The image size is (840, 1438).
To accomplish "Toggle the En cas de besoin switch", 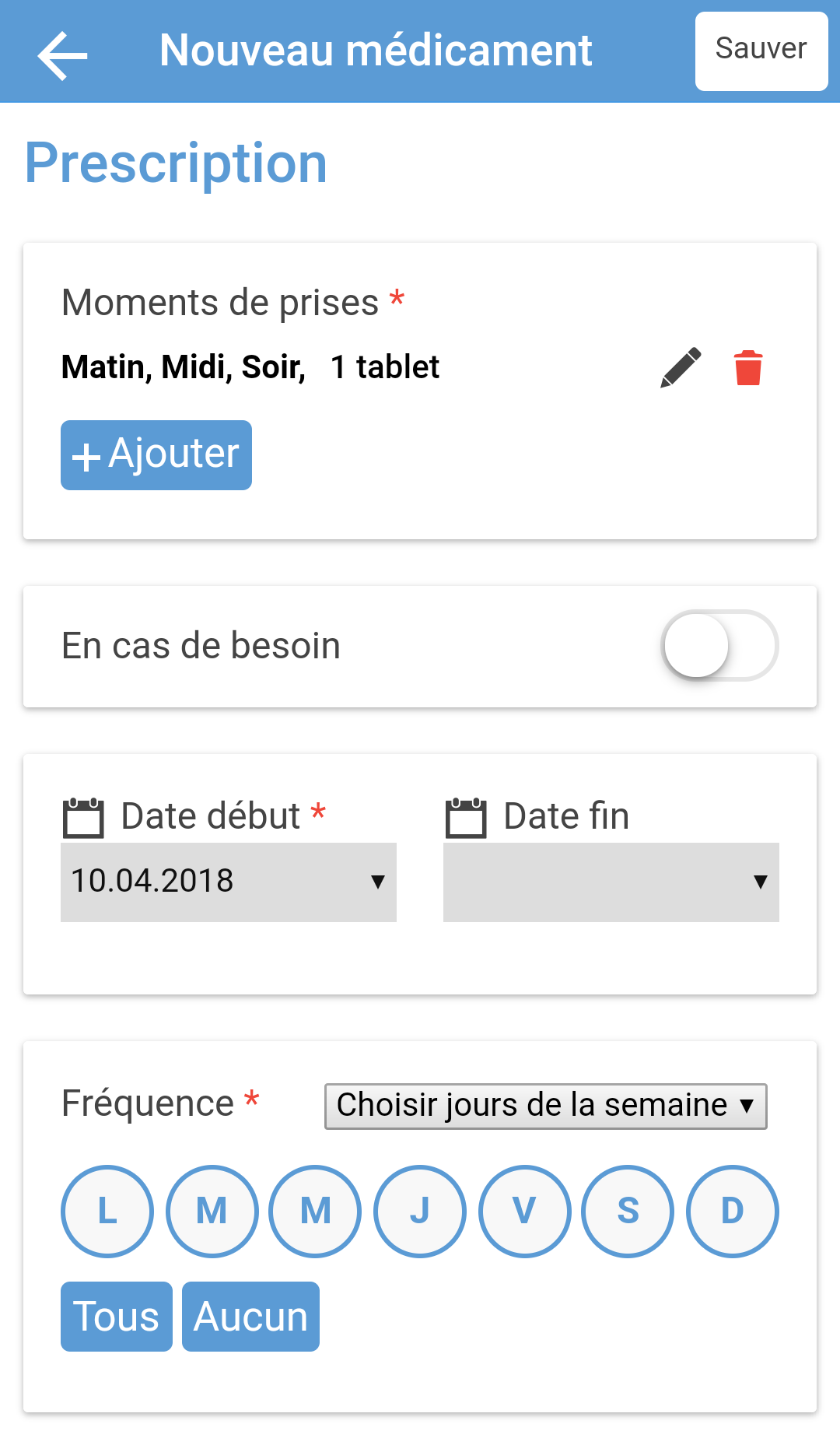I will [719, 646].
